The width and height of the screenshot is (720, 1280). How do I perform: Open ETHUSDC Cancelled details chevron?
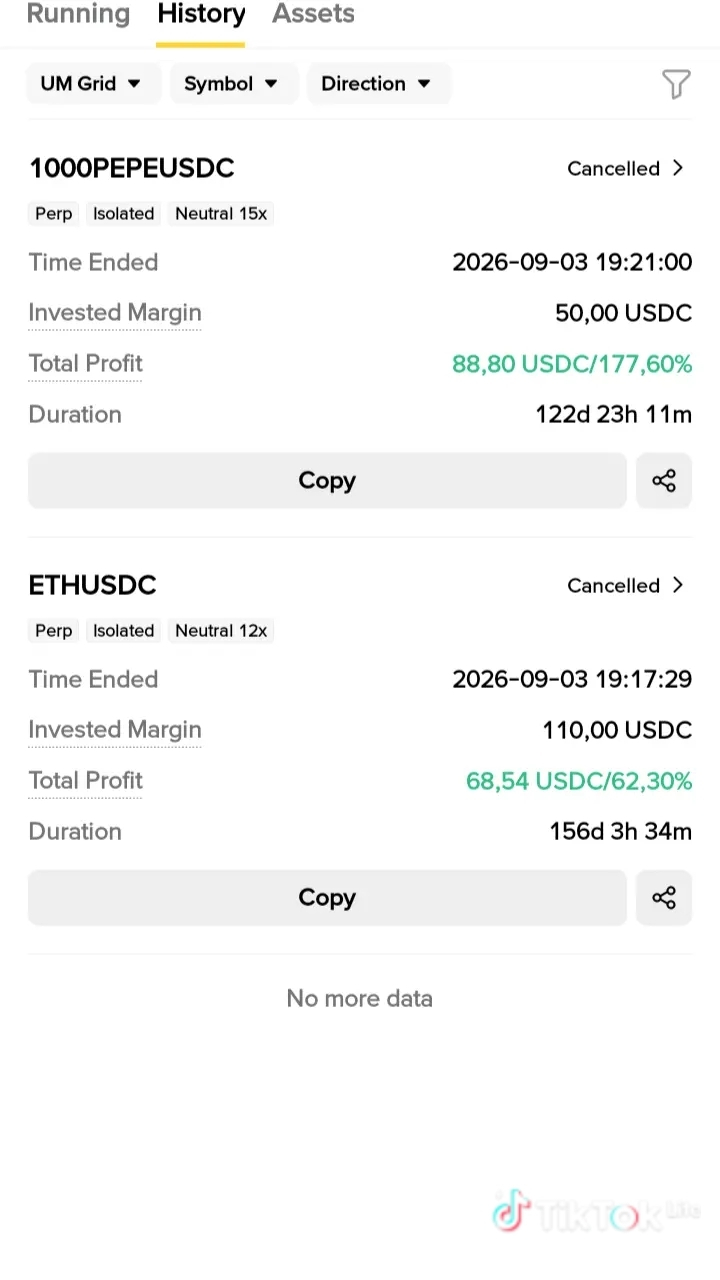tap(678, 585)
